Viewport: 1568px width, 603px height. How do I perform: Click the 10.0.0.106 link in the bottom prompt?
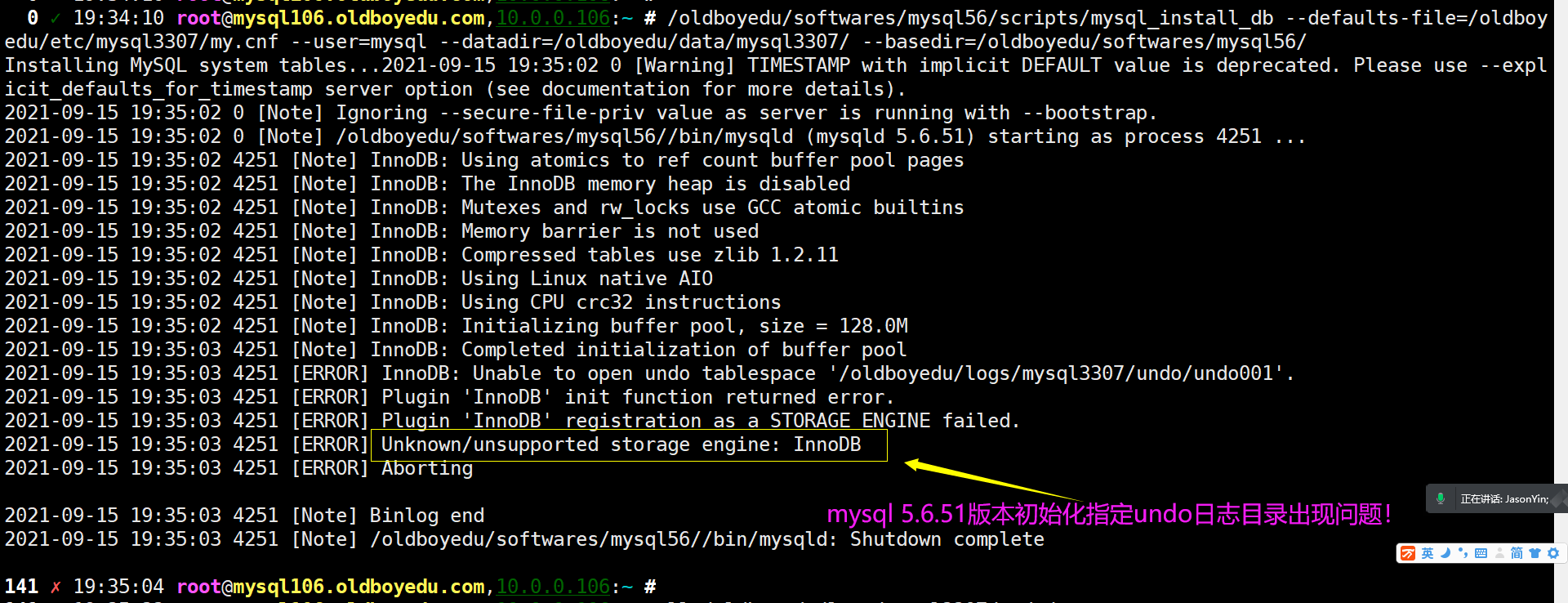553,587
